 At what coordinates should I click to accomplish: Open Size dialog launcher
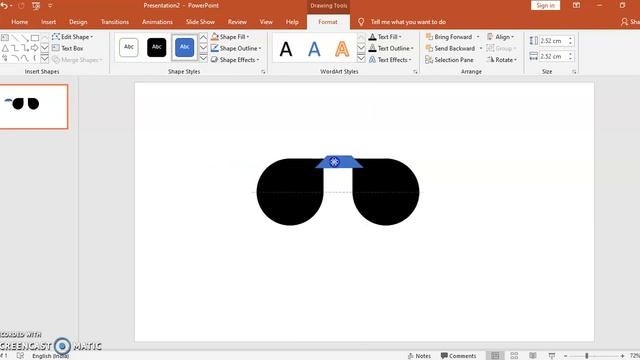point(574,72)
